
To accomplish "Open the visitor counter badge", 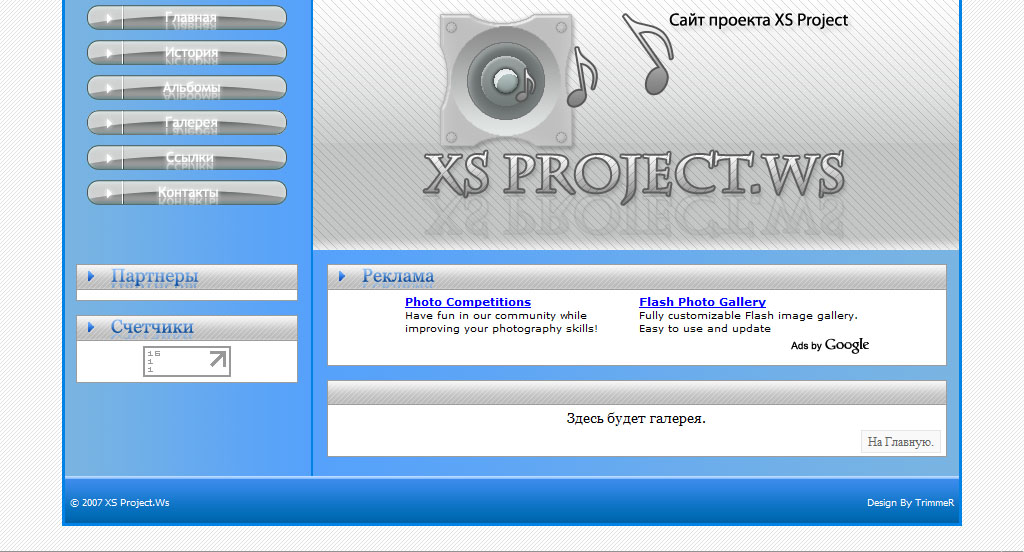I will tap(187, 361).
